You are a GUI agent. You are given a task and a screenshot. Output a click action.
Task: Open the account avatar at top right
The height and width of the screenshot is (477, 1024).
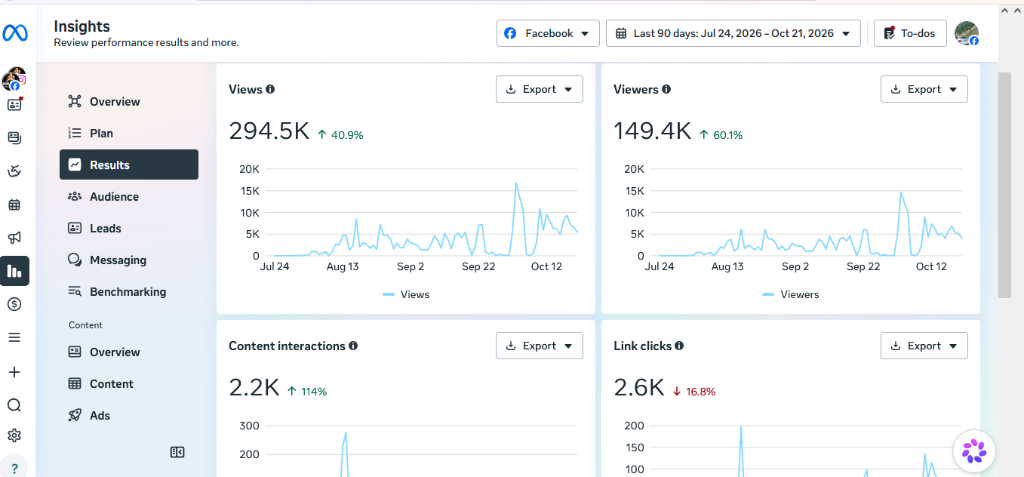(967, 33)
